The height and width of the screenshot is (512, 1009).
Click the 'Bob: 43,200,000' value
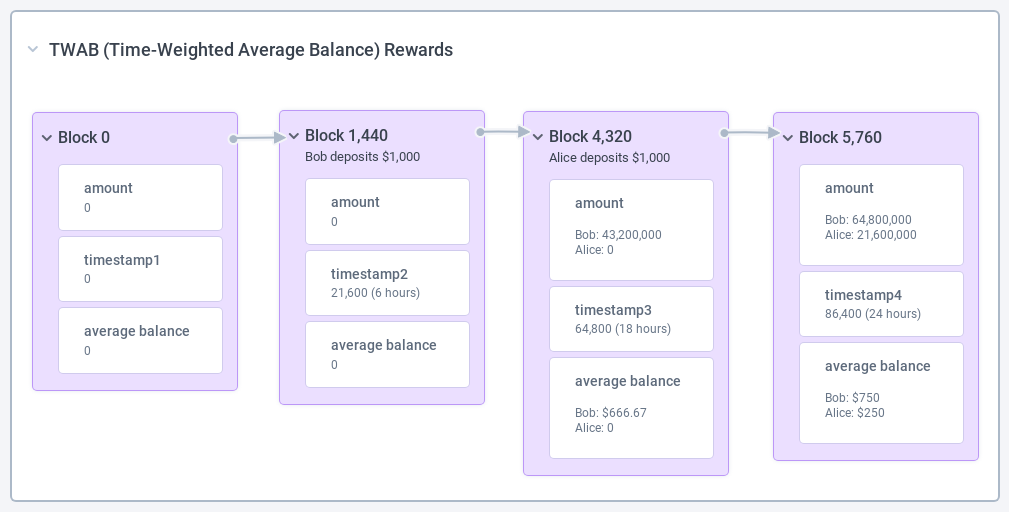point(618,235)
